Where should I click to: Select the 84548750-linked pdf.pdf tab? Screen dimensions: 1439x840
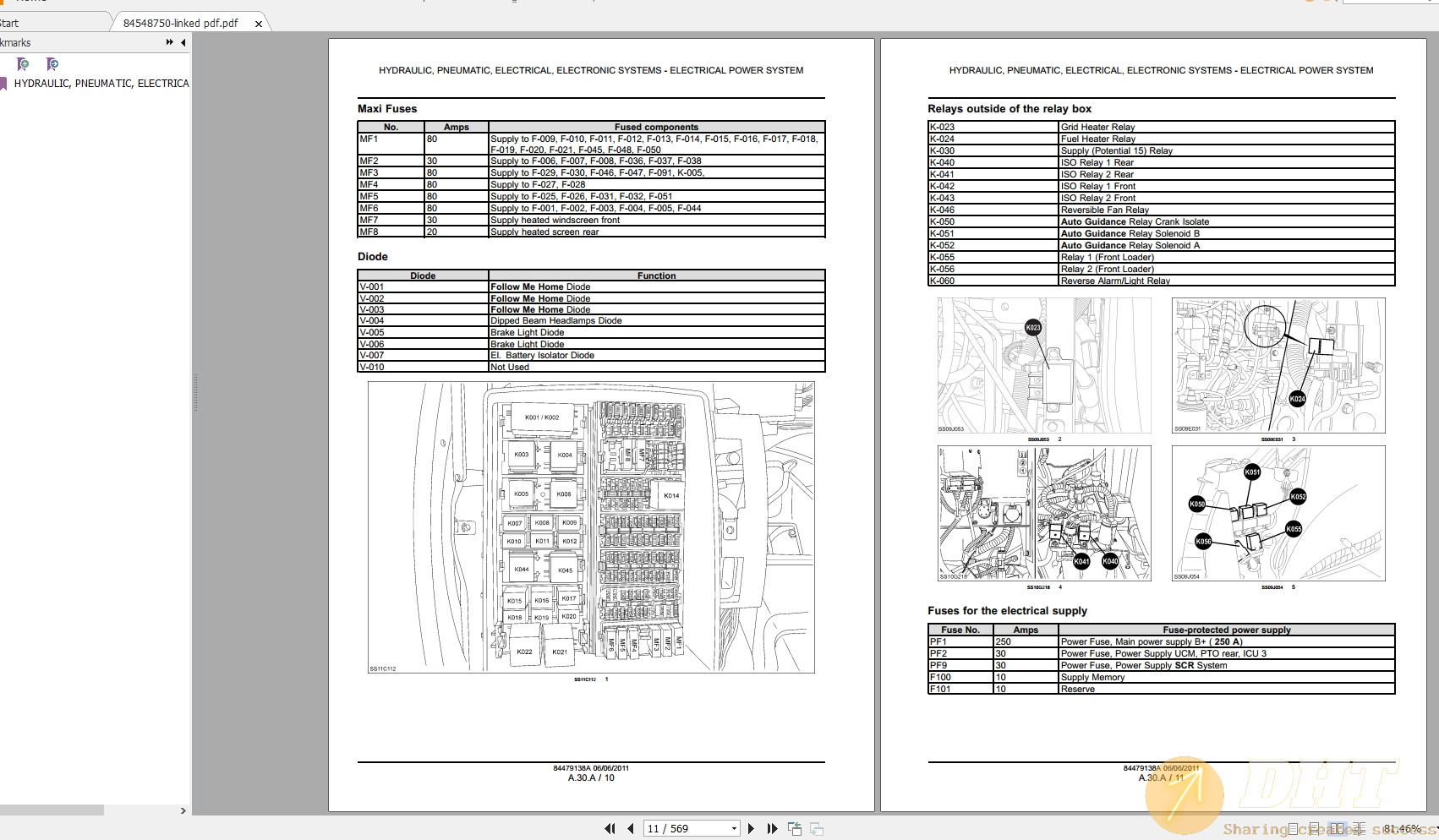coord(179,23)
